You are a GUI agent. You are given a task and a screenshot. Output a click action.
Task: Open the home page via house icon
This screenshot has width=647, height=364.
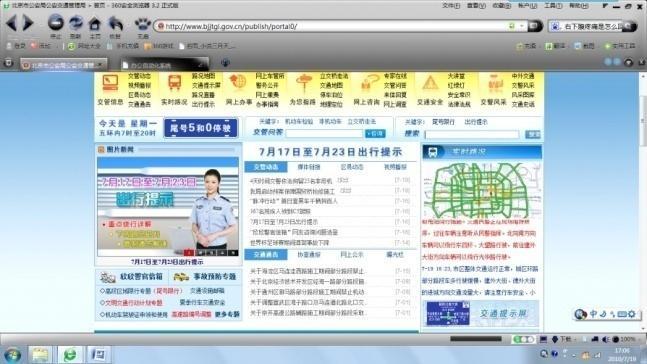point(95,24)
